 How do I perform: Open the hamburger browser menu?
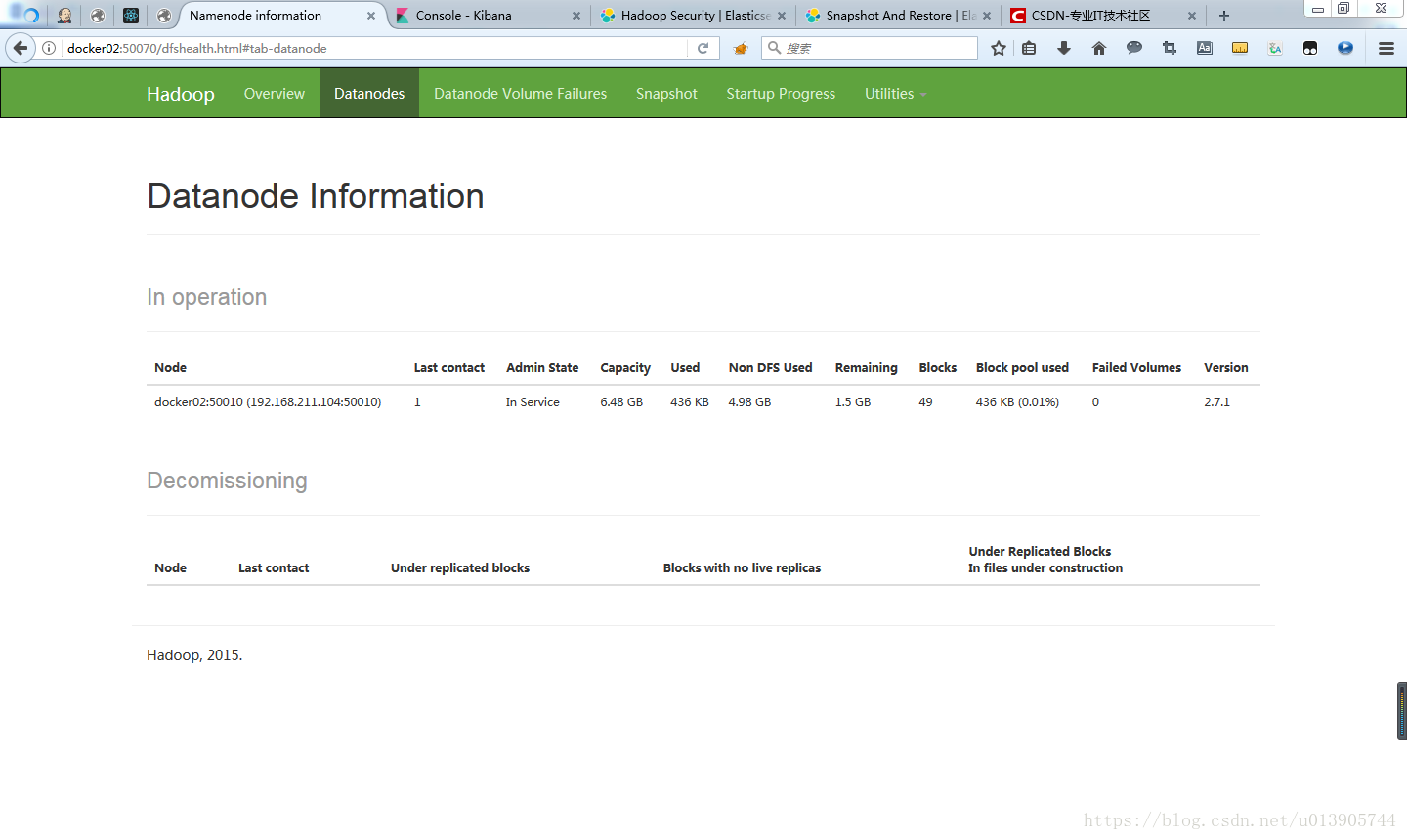pos(1386,48)
